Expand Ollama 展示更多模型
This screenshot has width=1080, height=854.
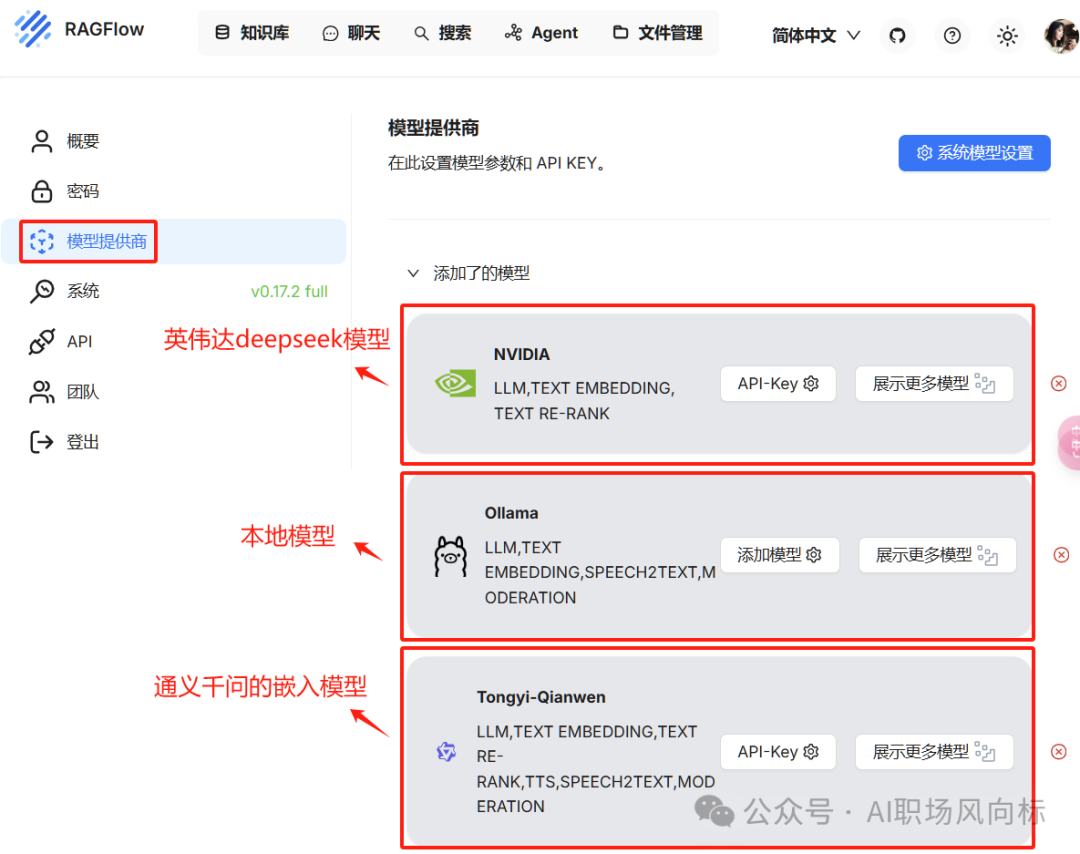937,555
